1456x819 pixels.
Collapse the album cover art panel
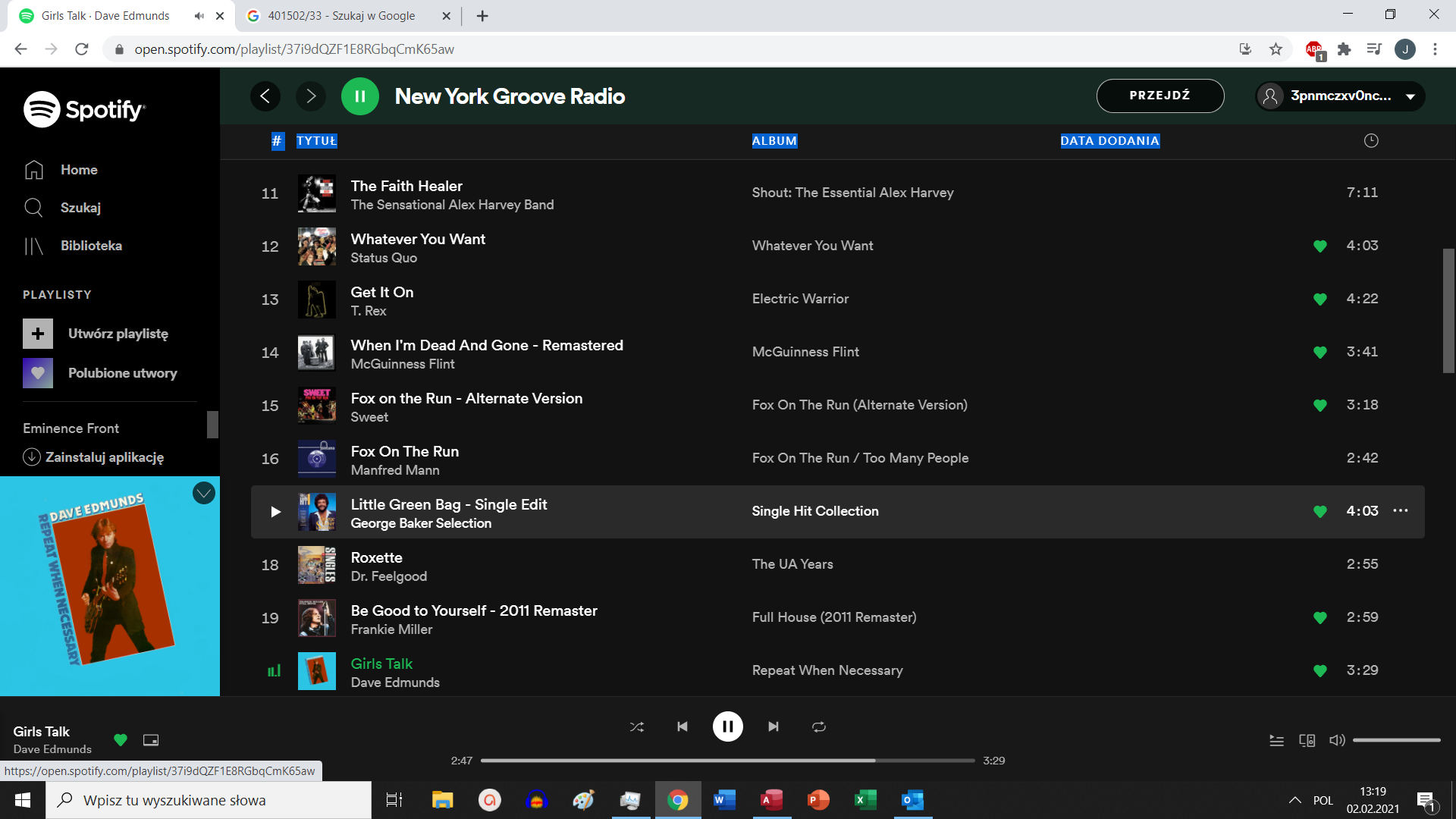pyautogui.click(x=204, y=493)
